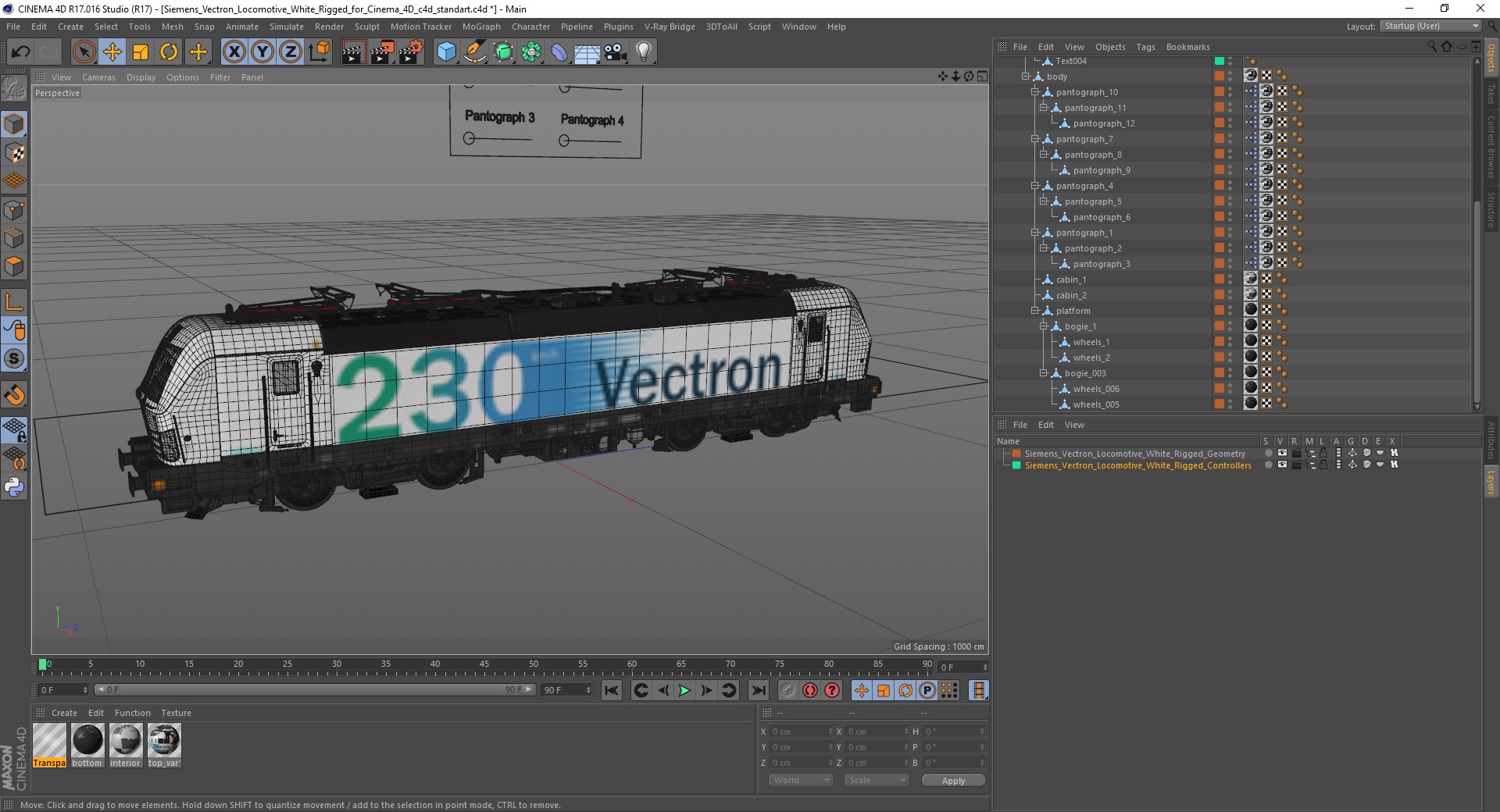Activate the Rotate tool
This screenshot has width=1500, height=812.
click(x=169, y=52)
